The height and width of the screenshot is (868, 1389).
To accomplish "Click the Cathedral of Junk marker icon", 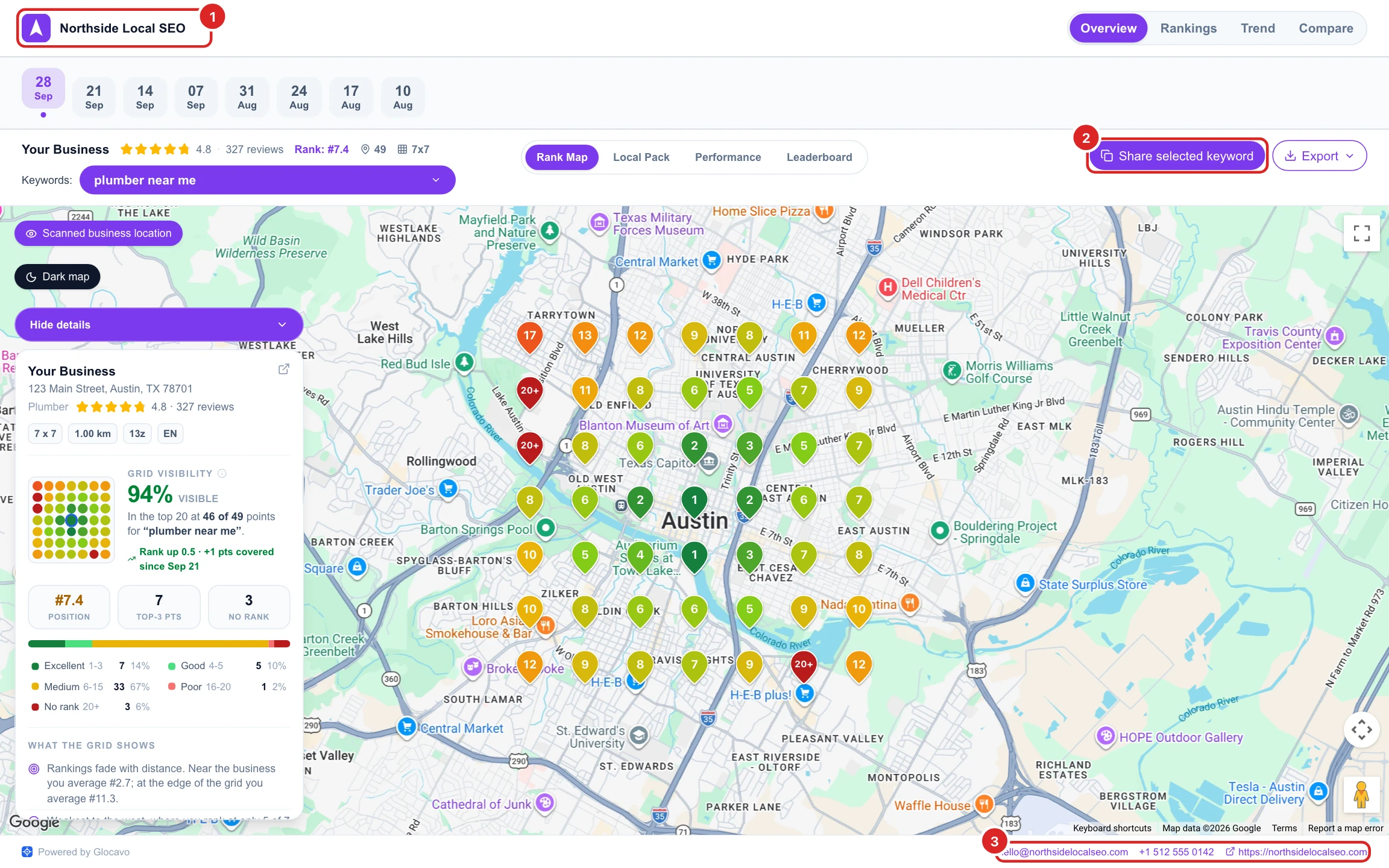I will tap(545, 802).
